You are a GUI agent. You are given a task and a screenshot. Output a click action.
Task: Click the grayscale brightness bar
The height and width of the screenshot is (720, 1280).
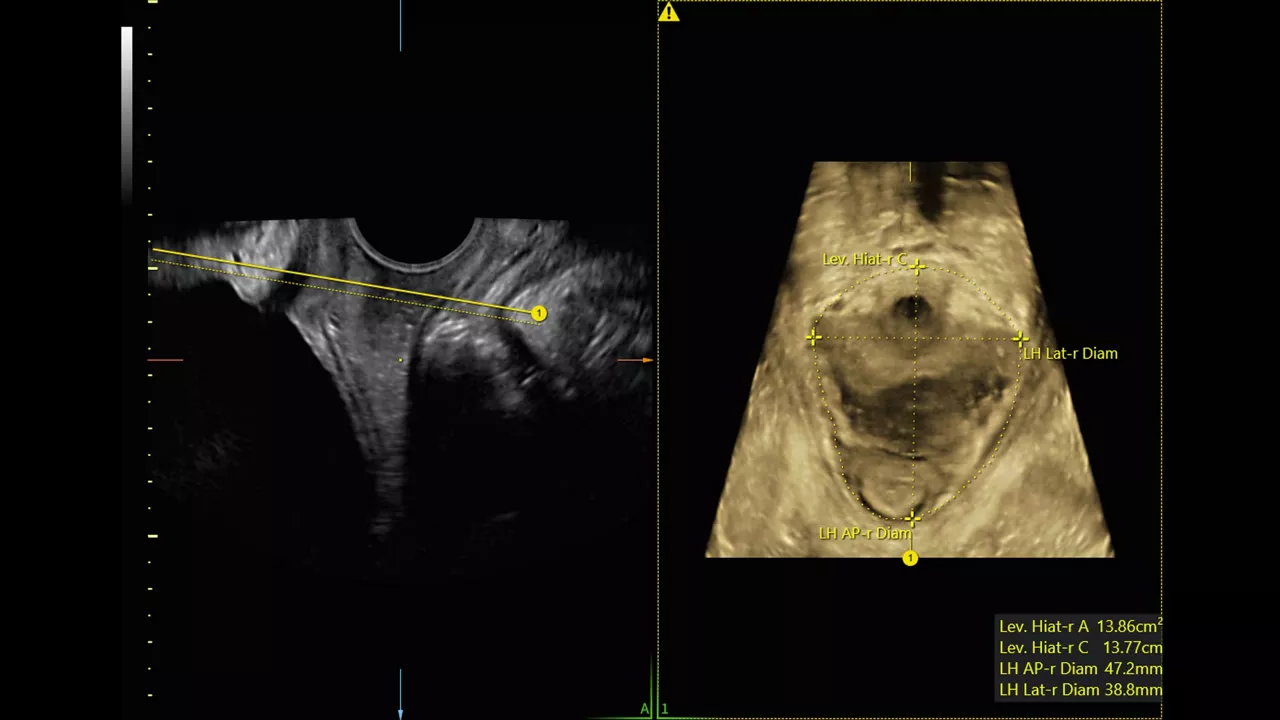pos(127,115)
